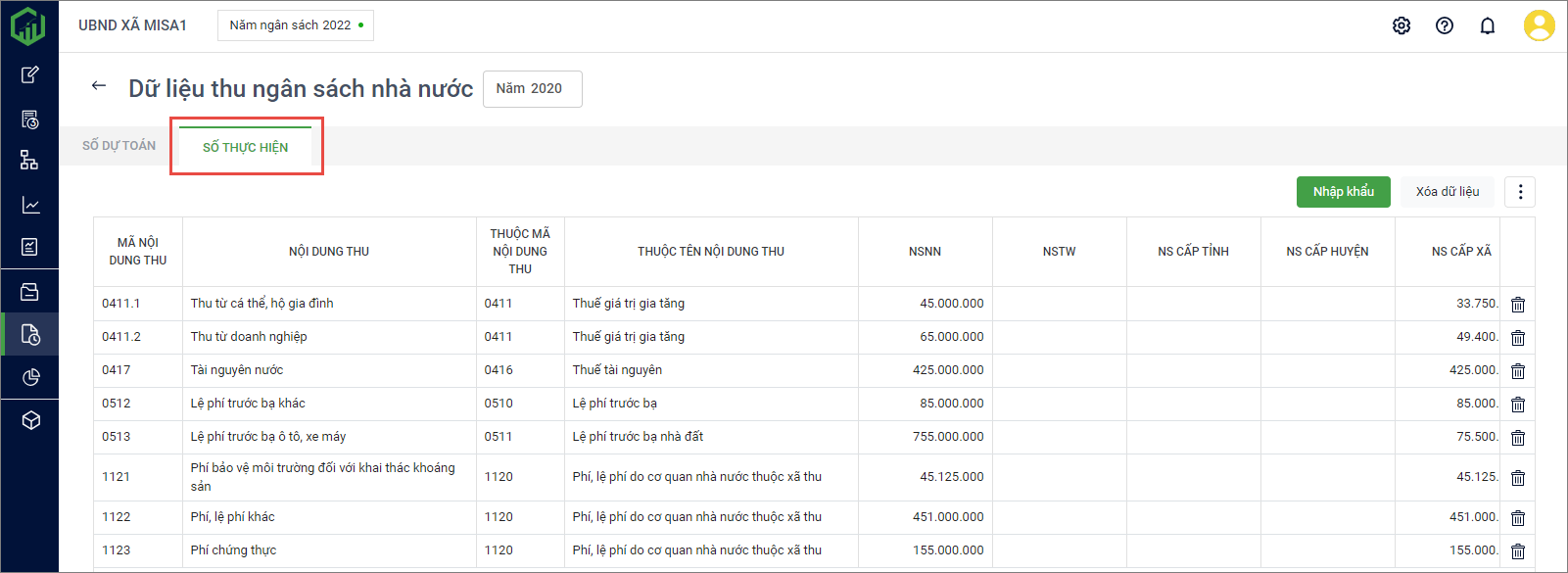Click the NSNN column header
Viewport: 1568px width, 573px height.
tap(925, 252)
